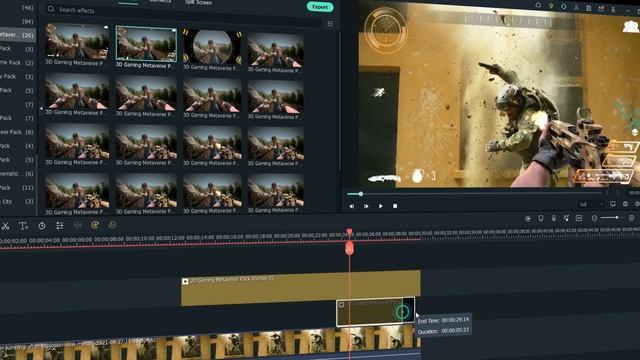The image size is (640, 360).
Task: Step back one frame in the preview
Action: pyautogui.click(x=351, y=206)
